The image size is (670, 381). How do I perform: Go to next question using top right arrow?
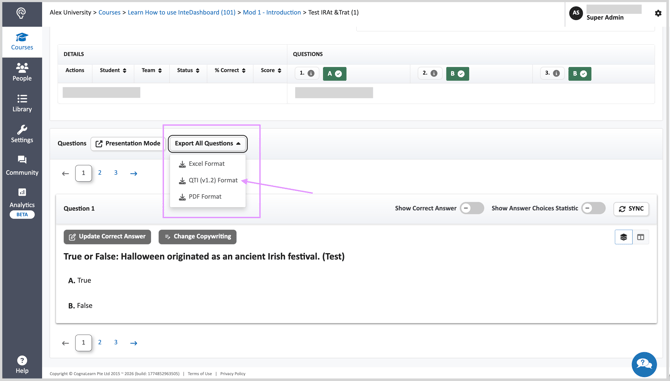(134, 173)
